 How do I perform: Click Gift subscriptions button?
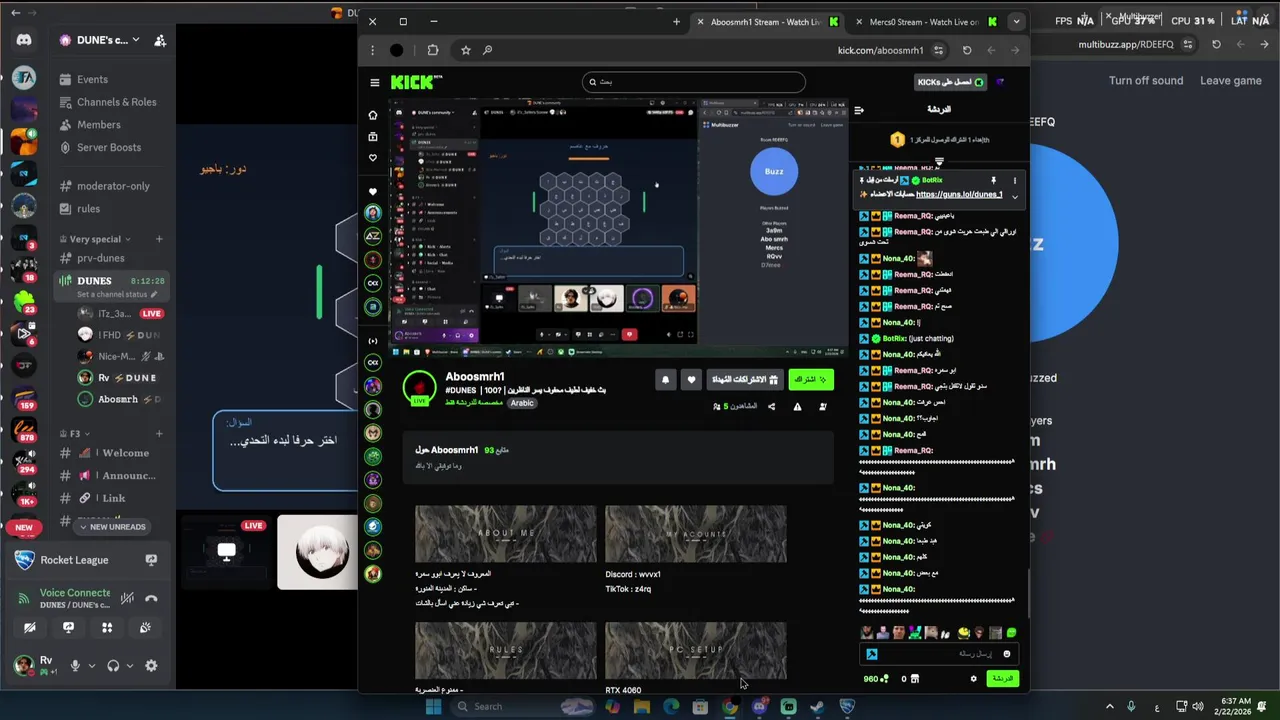(744, 380)
